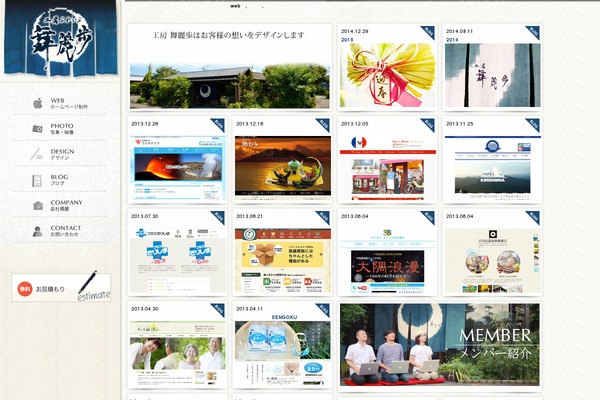Open the 2013.12.05 French flag shop thumbnail

(x=388, y=168)
